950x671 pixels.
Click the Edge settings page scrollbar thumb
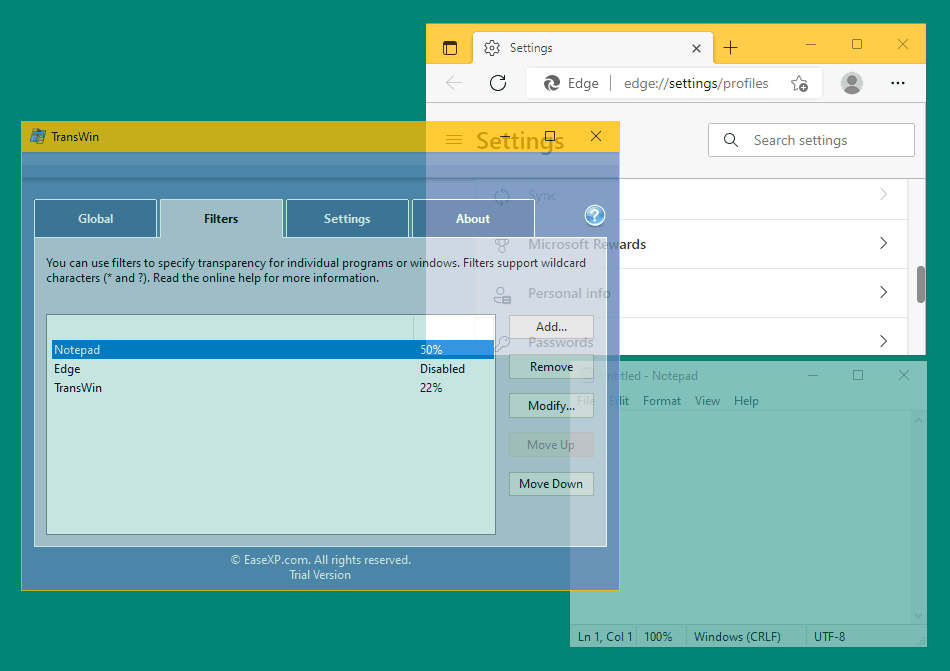(921, 284)
